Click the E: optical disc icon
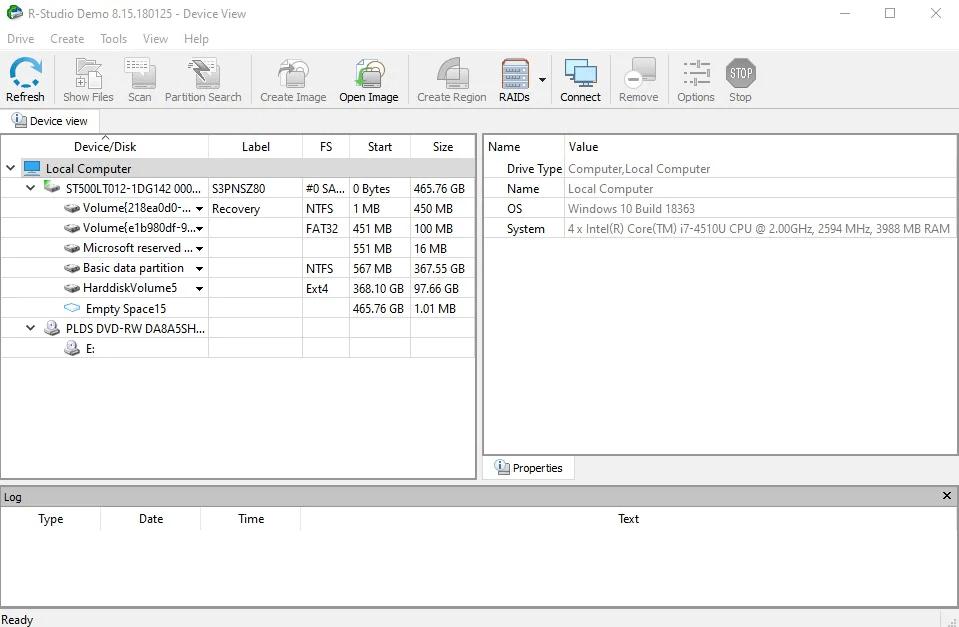This screenshot has width=959, height=627. point(72,348)
